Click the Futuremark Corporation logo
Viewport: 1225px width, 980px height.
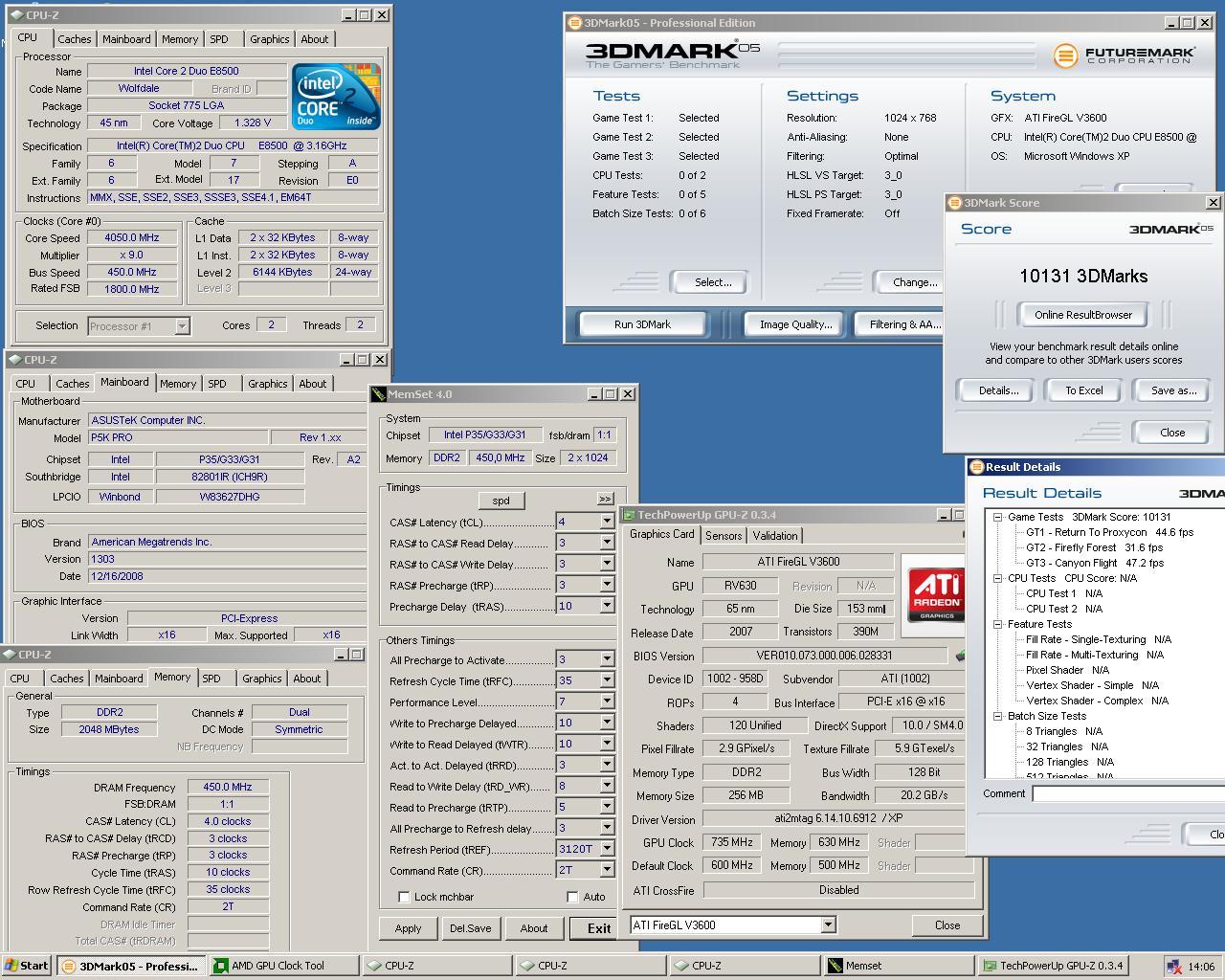[x=1124, y=56]
